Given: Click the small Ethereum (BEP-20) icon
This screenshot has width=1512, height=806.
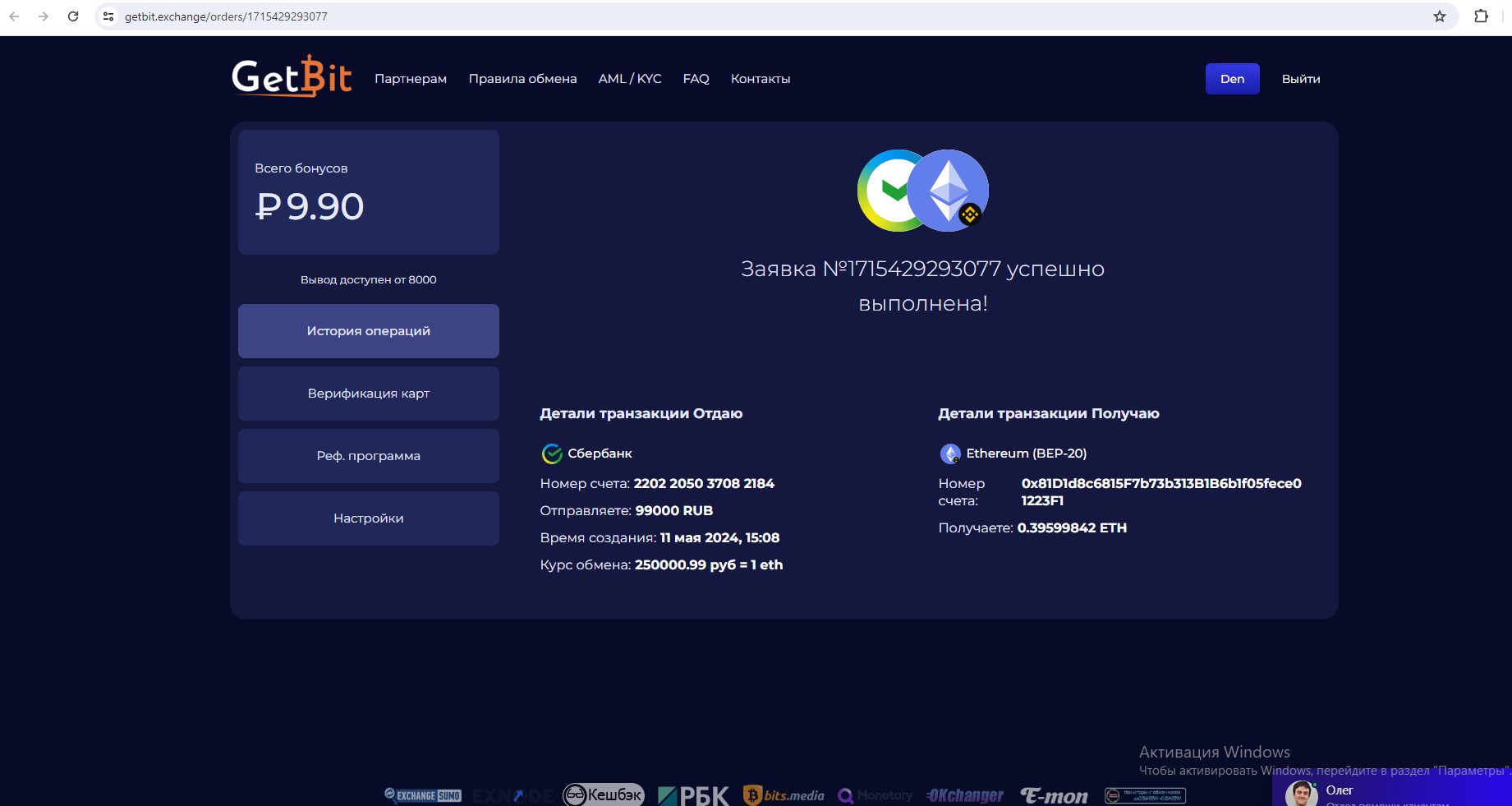Looking at the screenshot, I should 950,454.
